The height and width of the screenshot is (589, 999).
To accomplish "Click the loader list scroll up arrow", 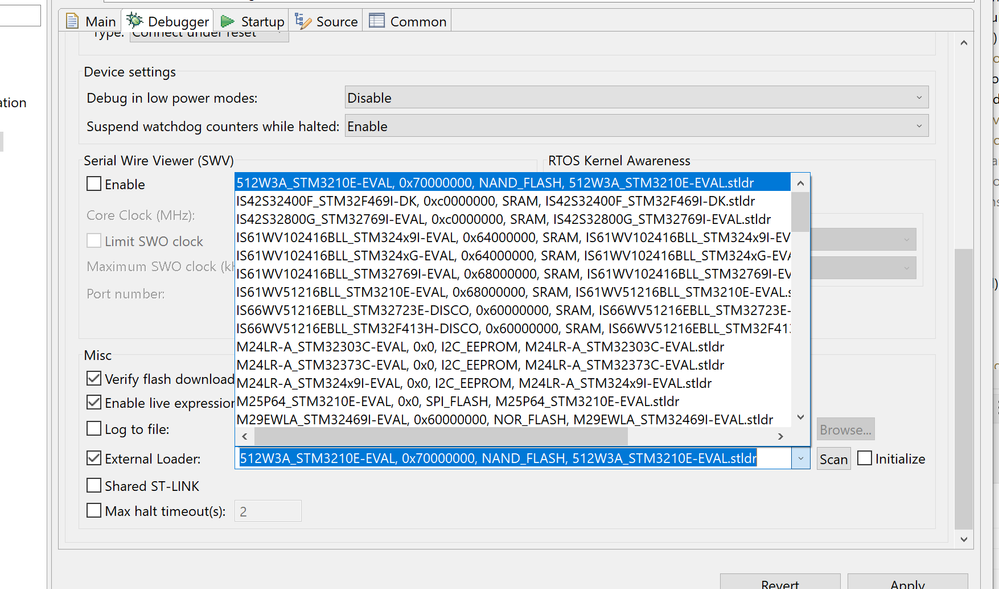I will [800, 184].
